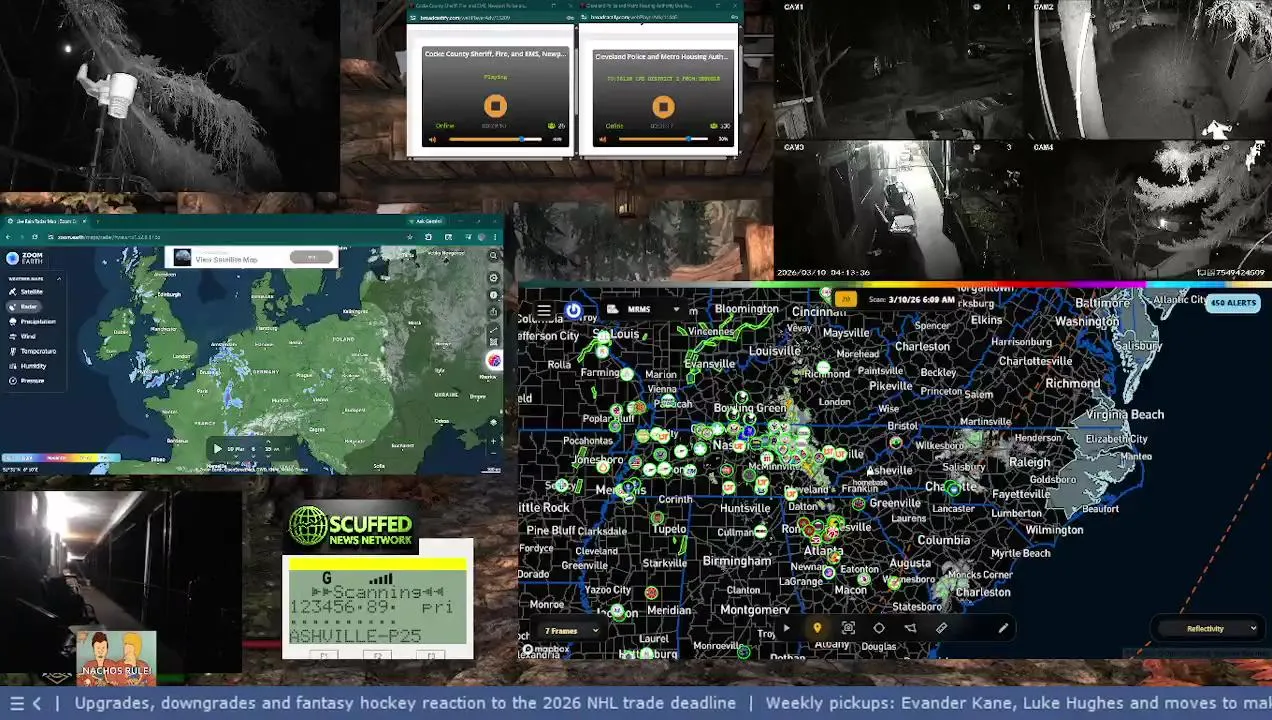Select the Radar layer in Zoom Earth

click(24, 307)
